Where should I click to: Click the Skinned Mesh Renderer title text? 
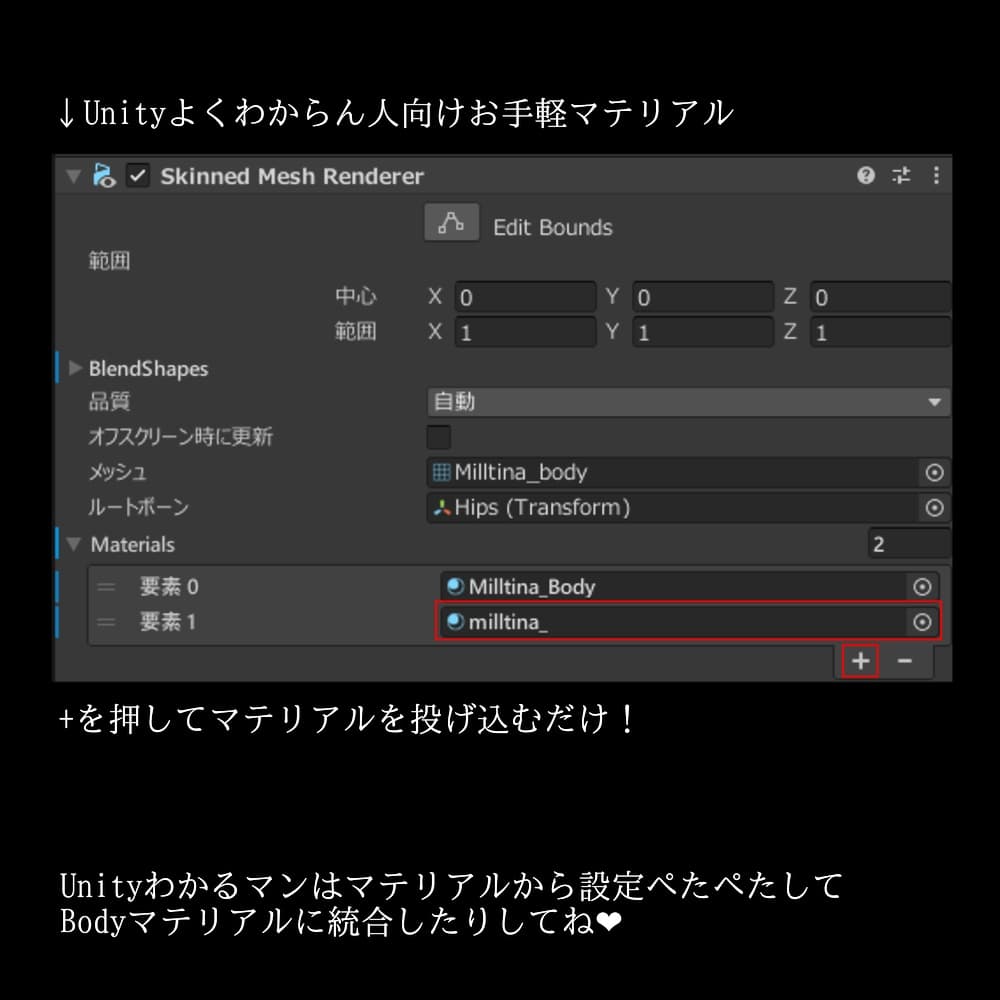tap(291, 176)
